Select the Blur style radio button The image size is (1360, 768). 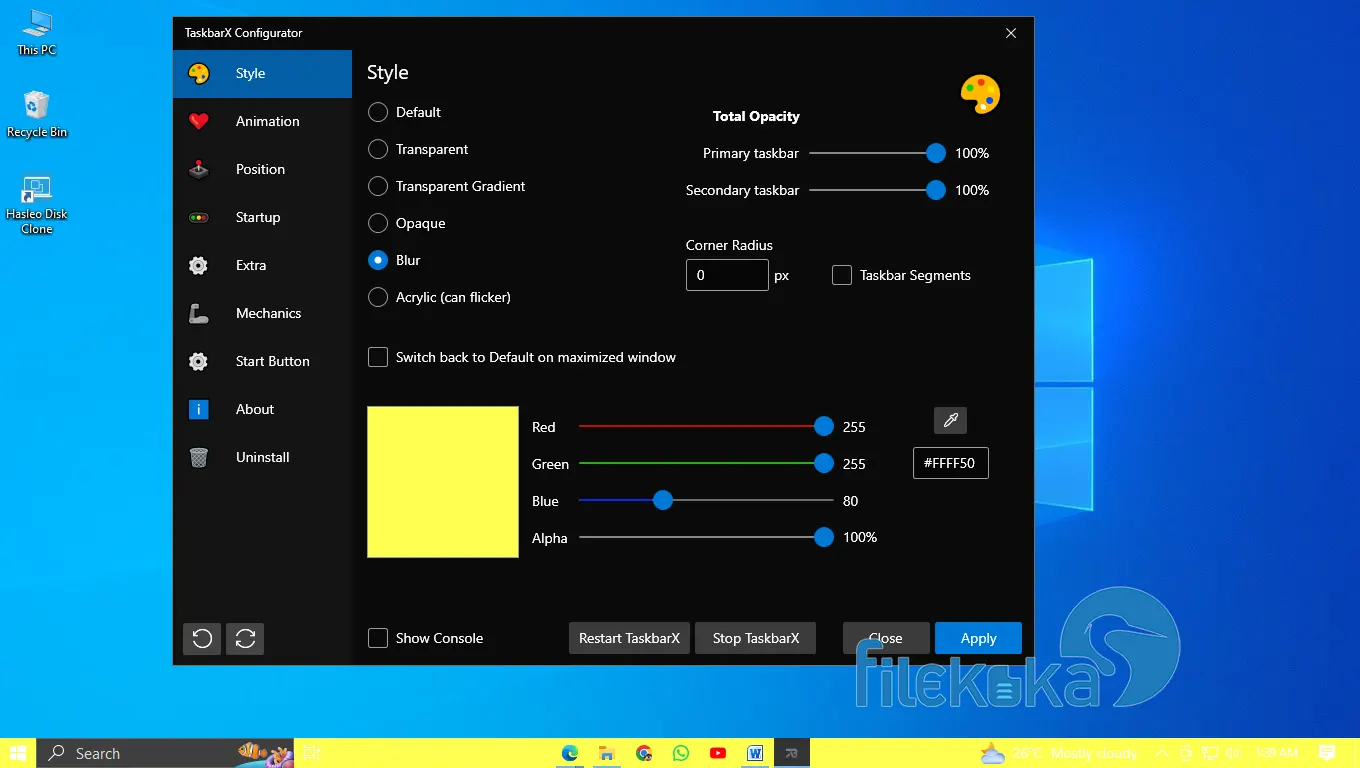pyautogui.click(x=378, y=260)
